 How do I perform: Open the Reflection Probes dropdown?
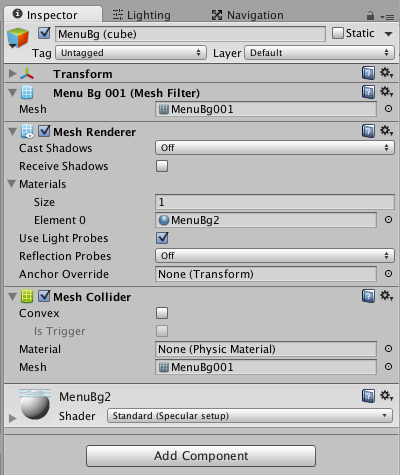(x=275, y=256)
